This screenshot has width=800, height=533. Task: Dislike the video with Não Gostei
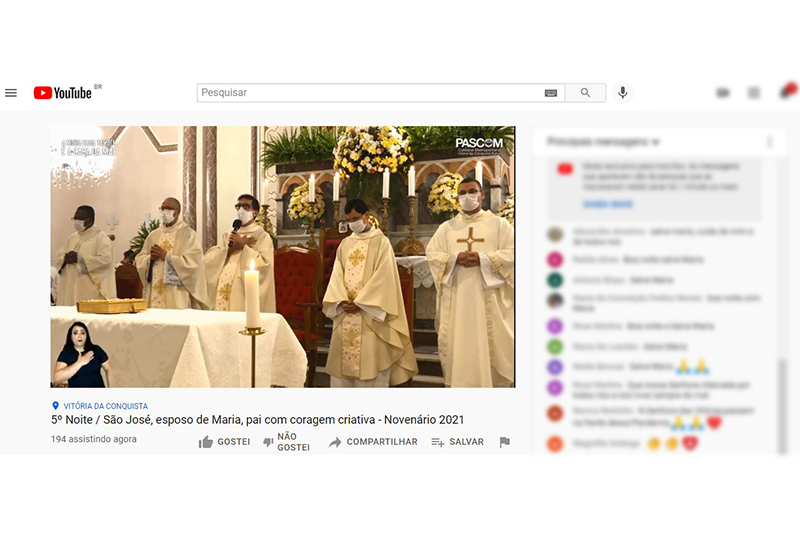point(286,442)
